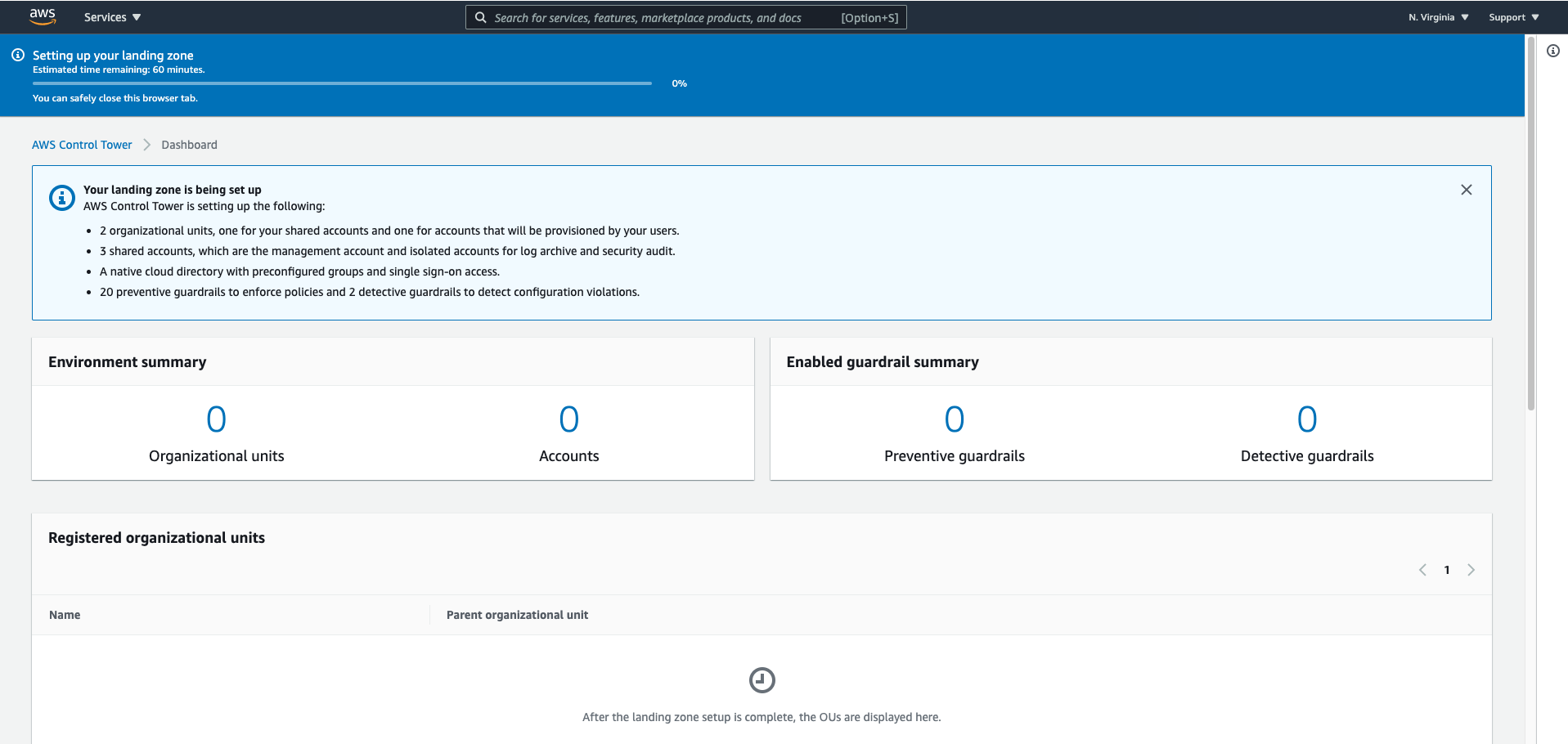Click the page vertical scrollbar

[x=1530, y=222]
